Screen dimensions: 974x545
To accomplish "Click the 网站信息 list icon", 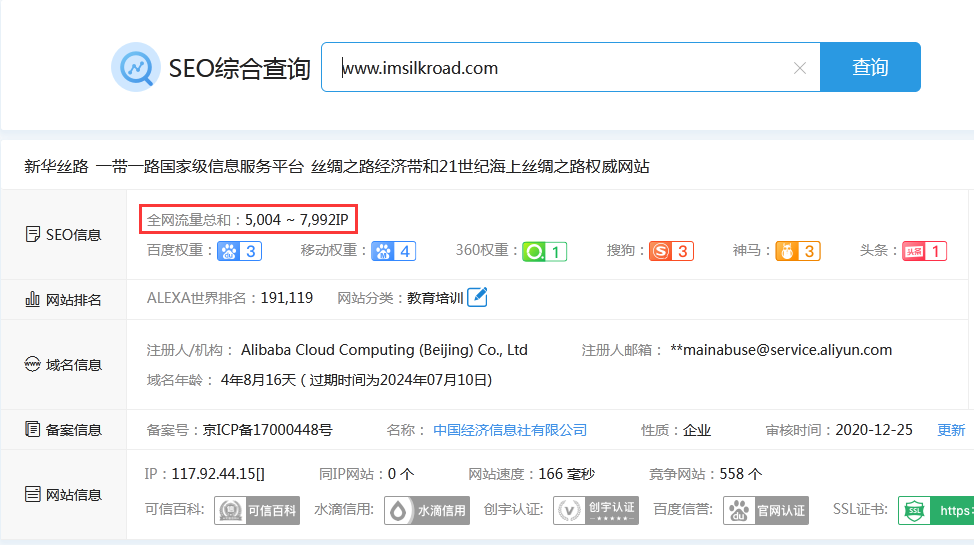I will pos(32,494).
